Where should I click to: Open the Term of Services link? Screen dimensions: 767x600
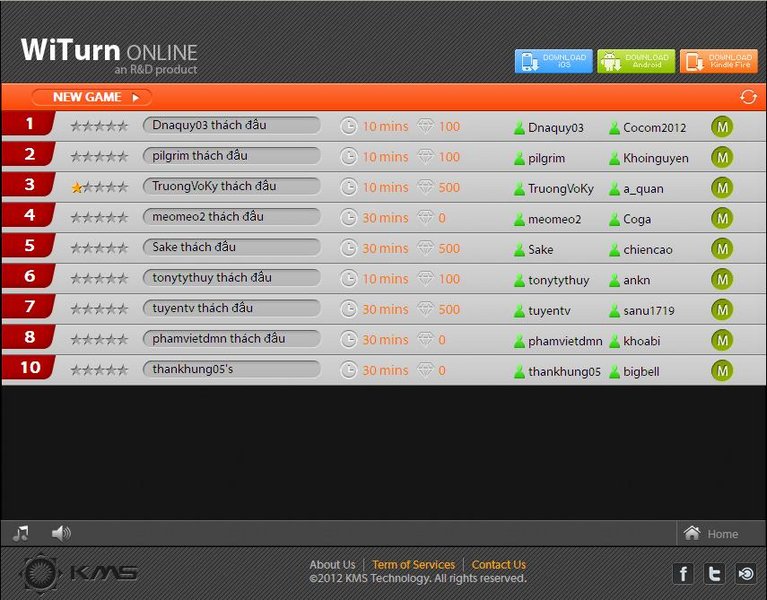pyautogui.click(x=413, y=565)
